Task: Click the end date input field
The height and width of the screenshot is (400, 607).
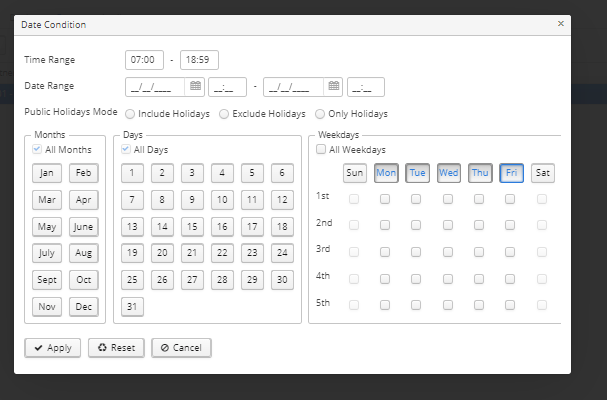Action: [x=294, y=87]
